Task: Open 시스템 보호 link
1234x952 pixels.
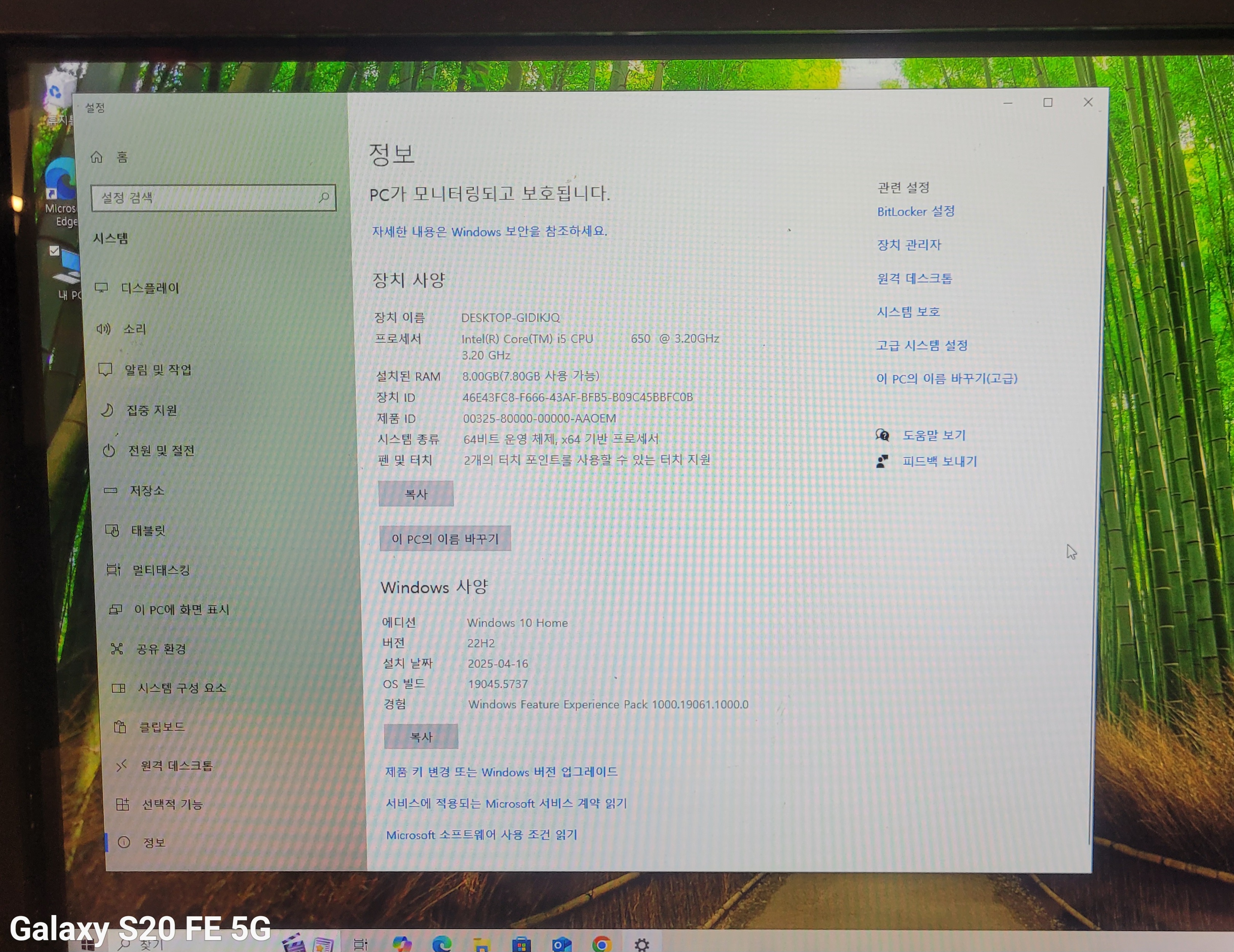Action: pos(908,312)
